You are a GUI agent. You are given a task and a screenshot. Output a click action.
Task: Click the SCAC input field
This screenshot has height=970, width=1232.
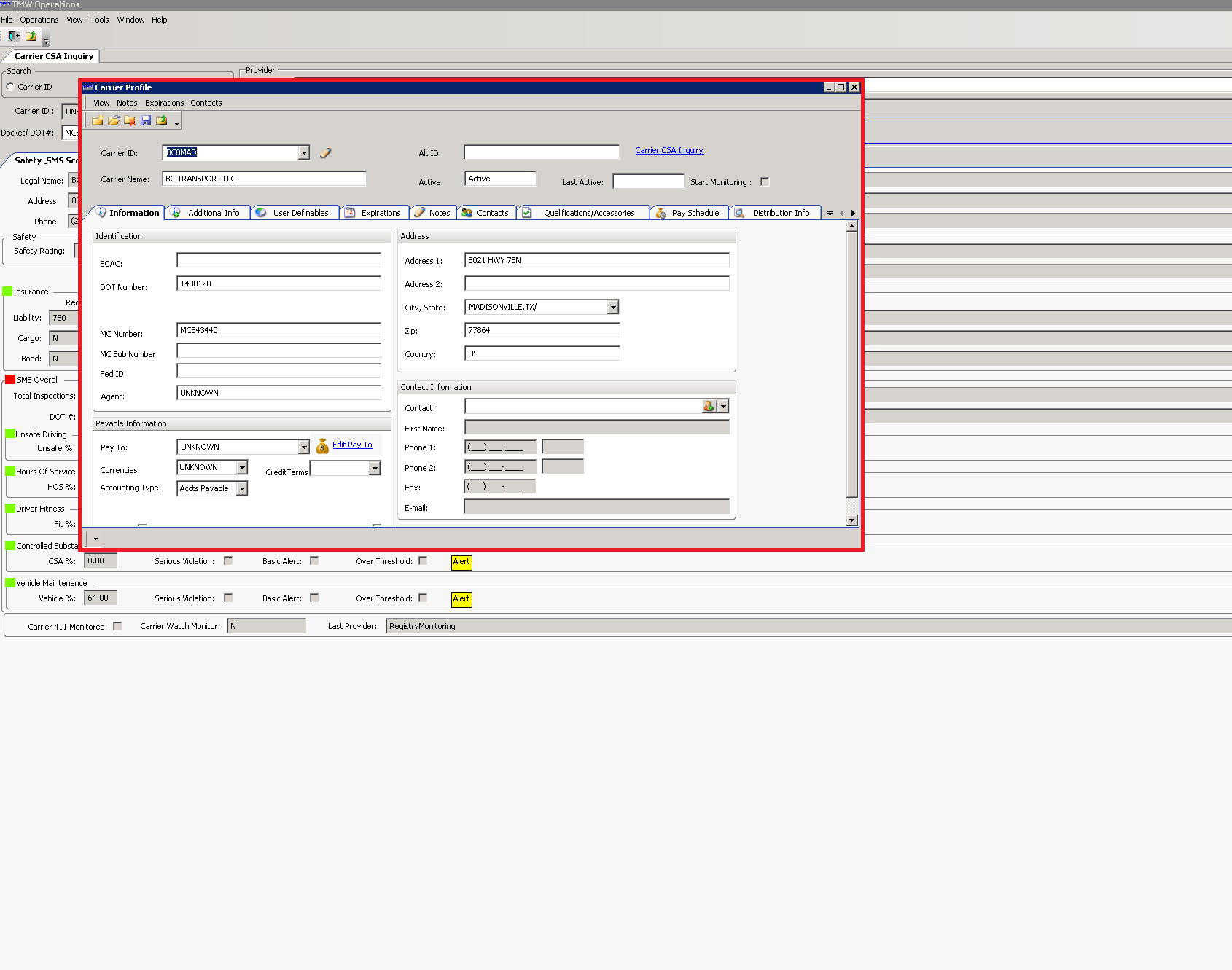278,260
